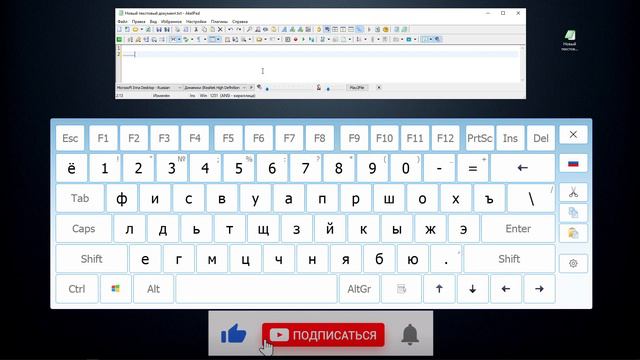Viewport: 640px width, 360px height.
Task: Tap the Backspace key next to equals
Action: tap(523, 168)
